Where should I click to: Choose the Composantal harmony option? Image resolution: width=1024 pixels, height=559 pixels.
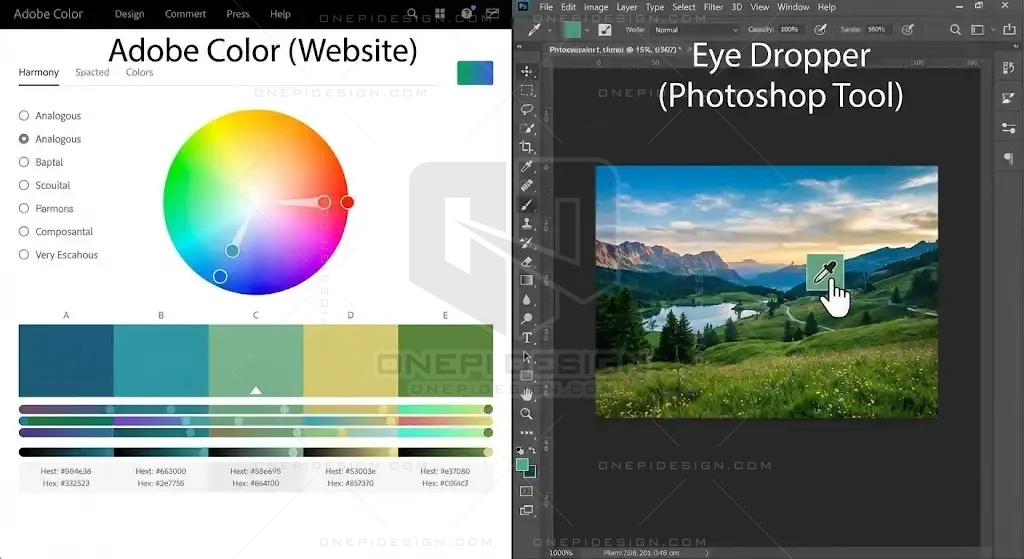[24, 232]
